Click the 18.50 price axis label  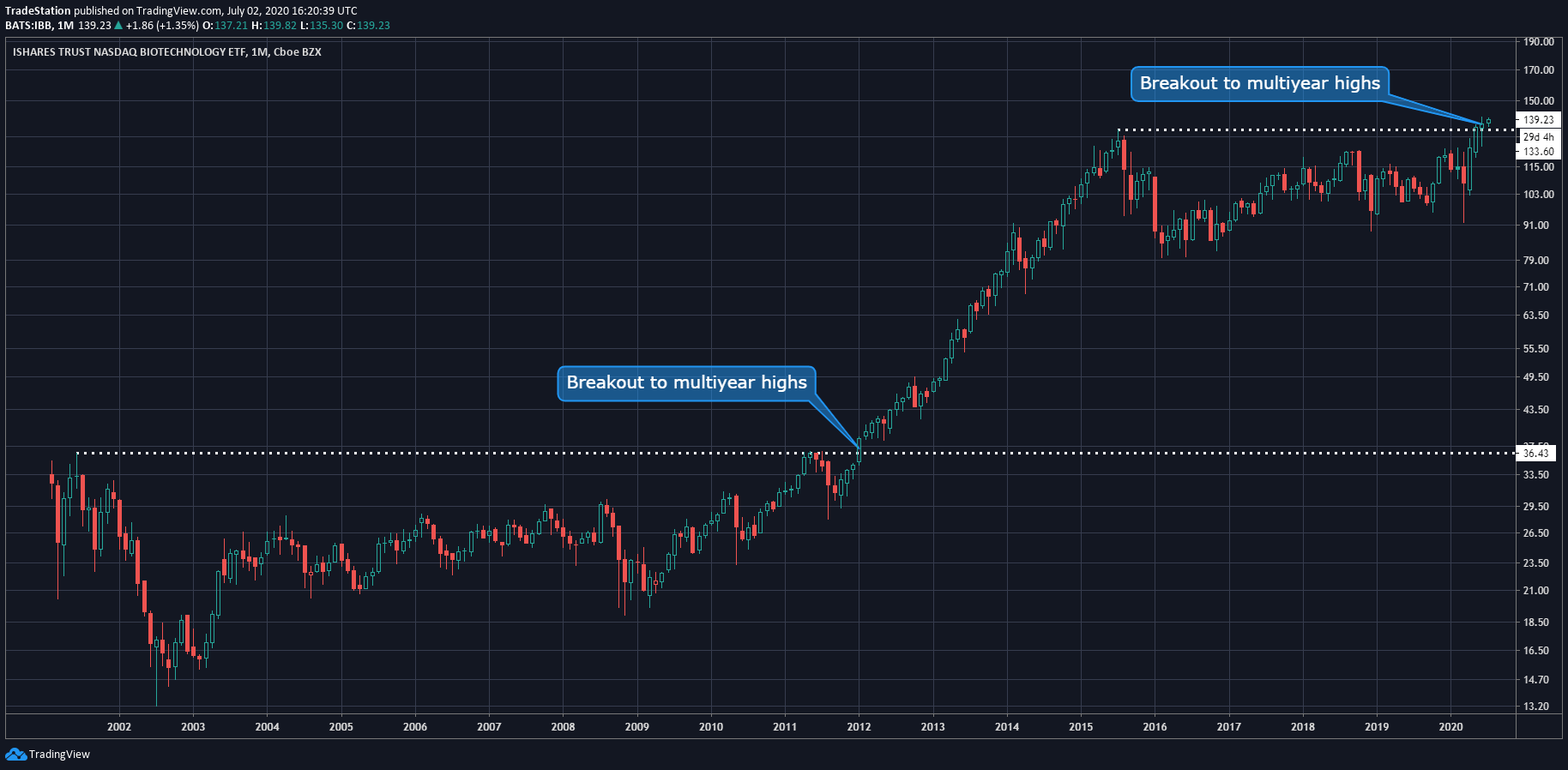[1536, 623]
